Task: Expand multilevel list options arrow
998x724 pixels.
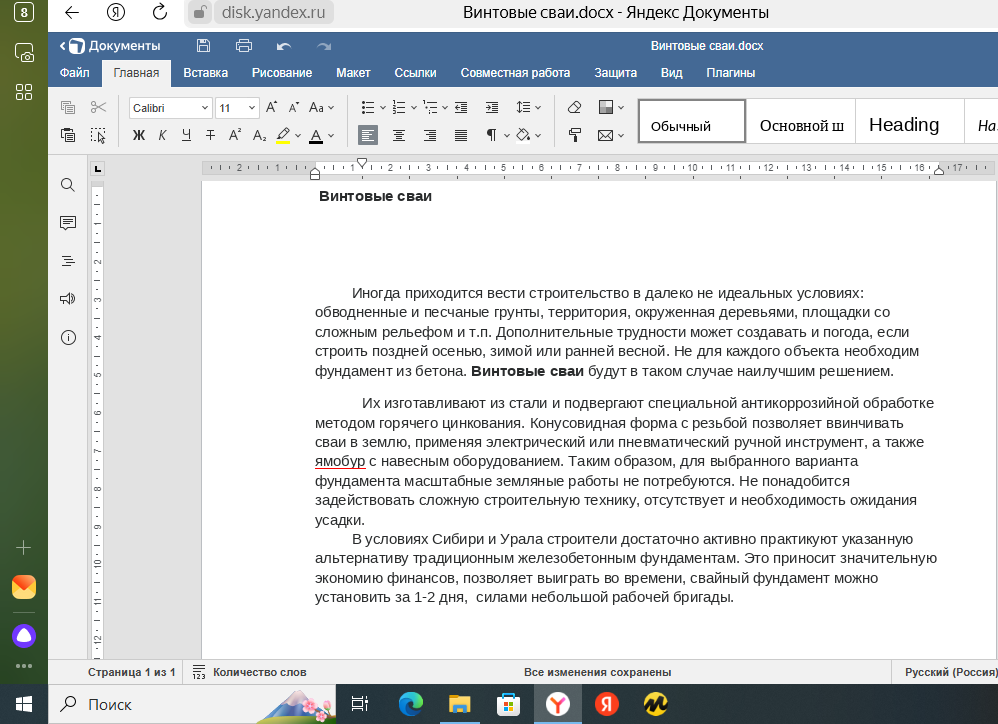Action: pyautogui.click(x=444, y=108)
